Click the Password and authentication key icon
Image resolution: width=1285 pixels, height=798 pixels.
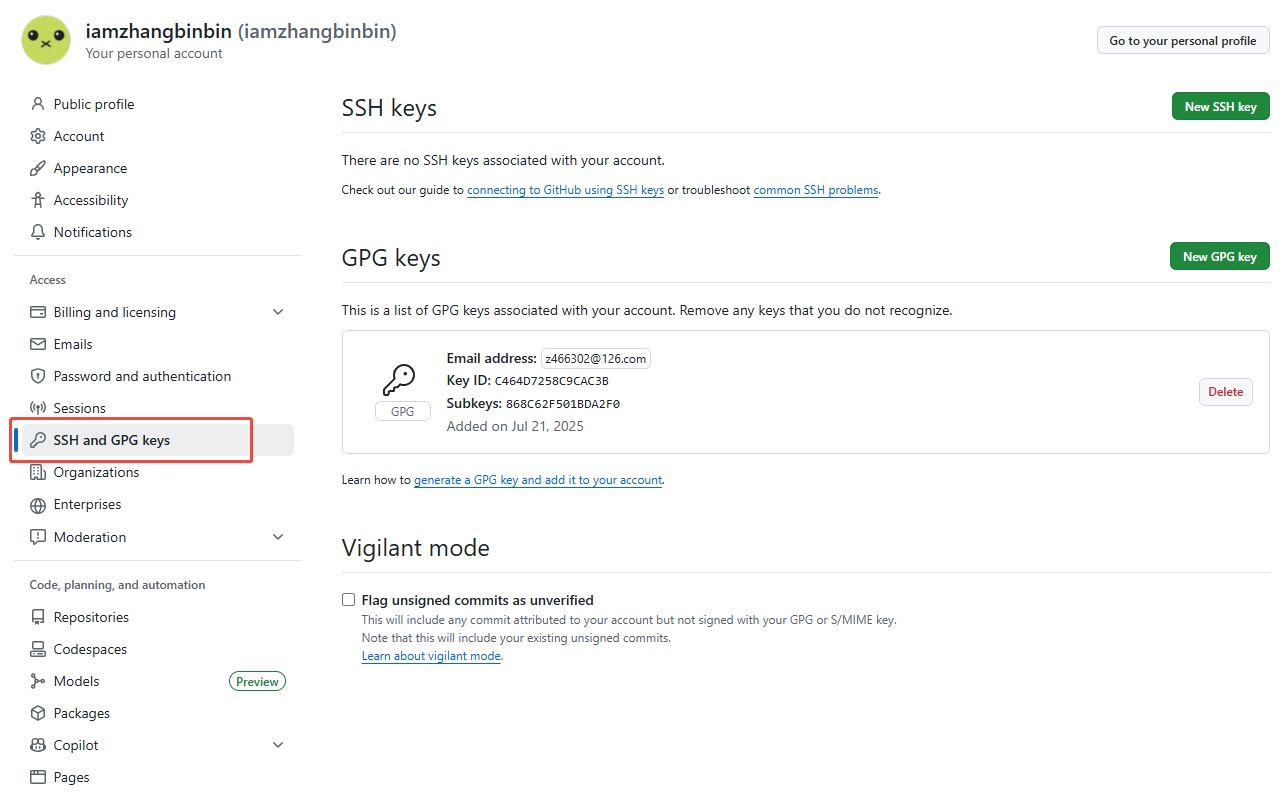pos(37,375)
